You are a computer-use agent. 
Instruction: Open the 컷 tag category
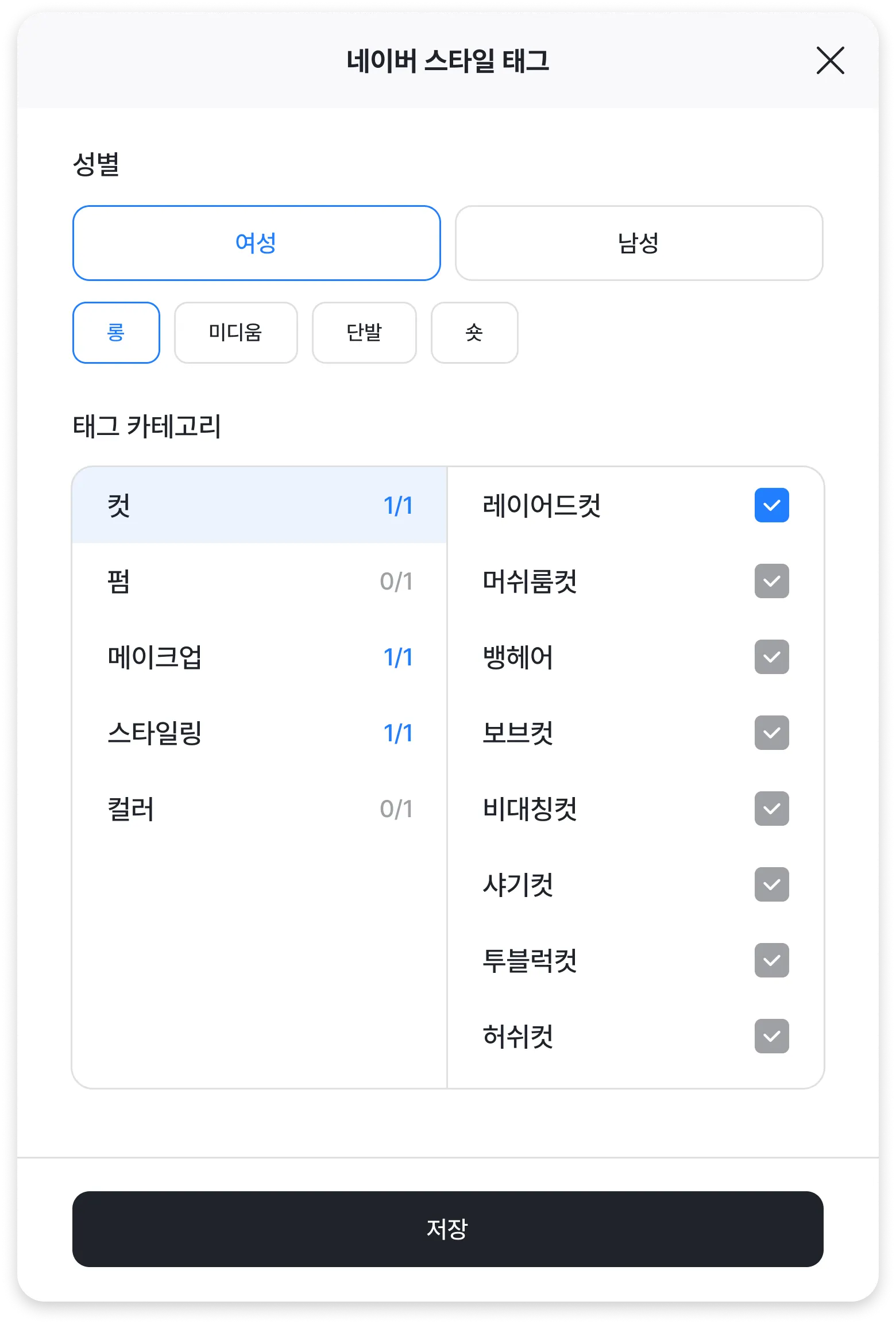[x=259, y=505]
